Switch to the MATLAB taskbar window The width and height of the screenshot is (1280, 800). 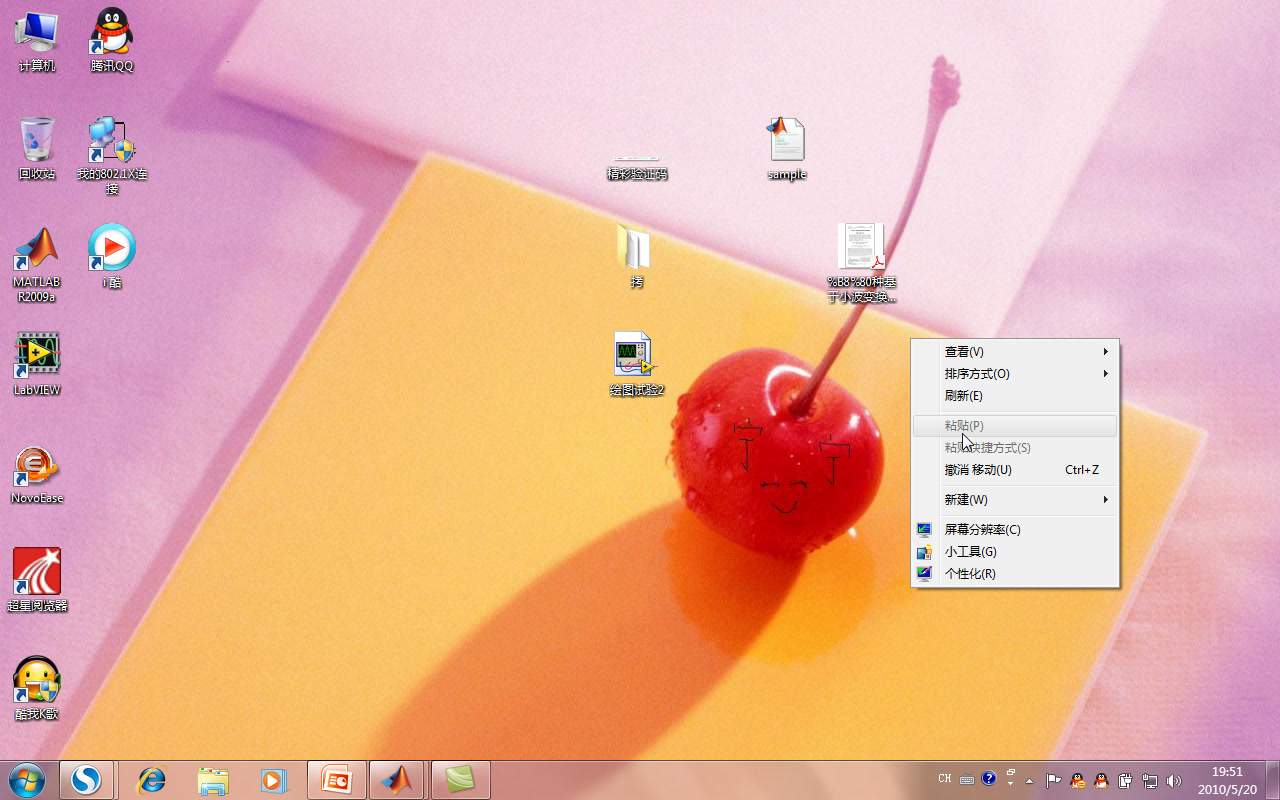point(398,779)
